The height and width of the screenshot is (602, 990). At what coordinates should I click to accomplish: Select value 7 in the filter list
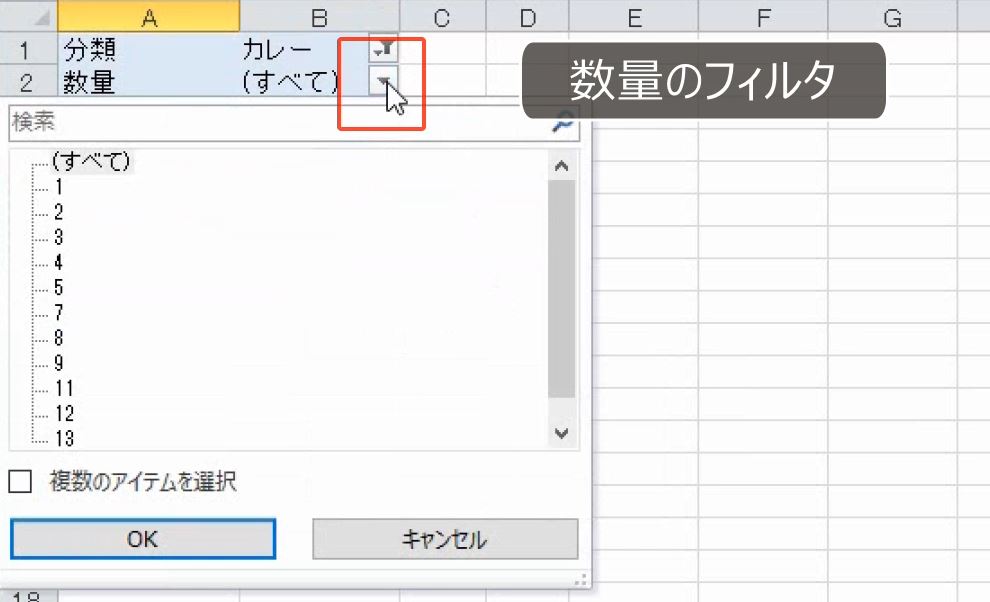(58, 312)
